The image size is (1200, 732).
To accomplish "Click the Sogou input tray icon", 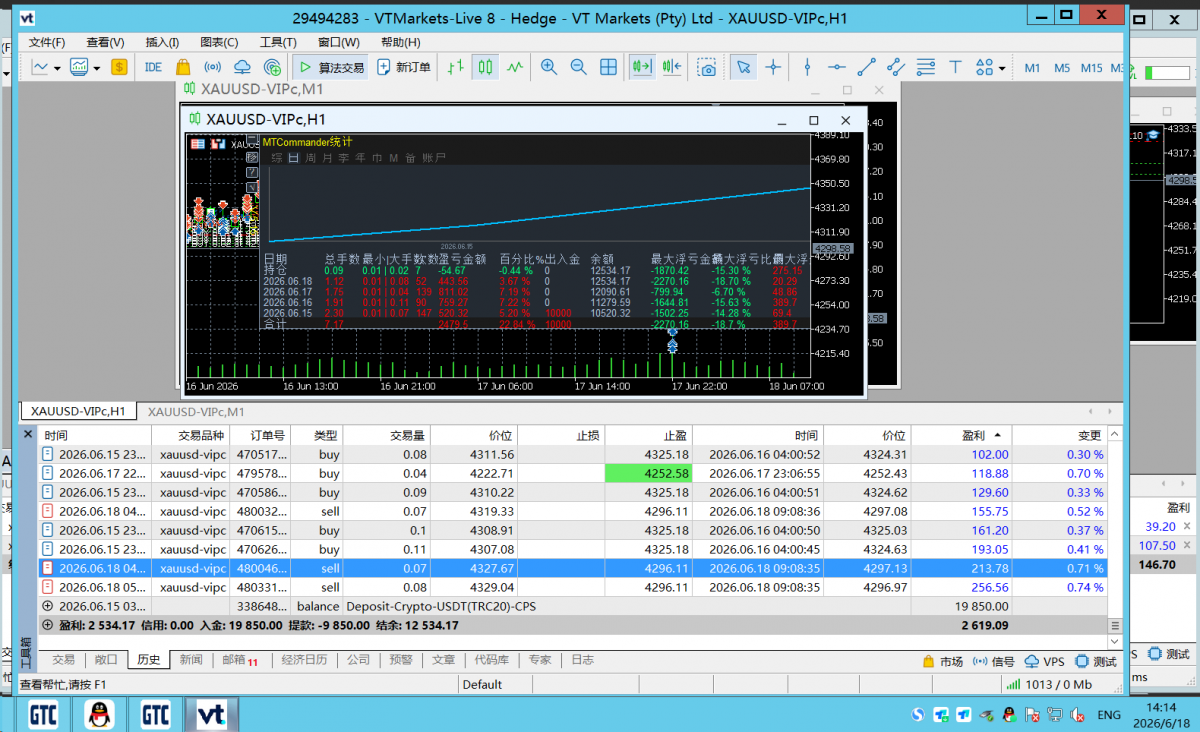I will point(918,714).
